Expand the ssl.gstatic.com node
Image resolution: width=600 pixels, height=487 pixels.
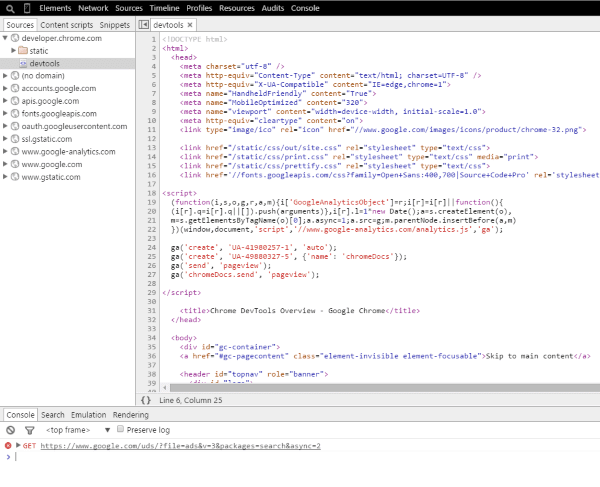(x=5, y=139)
